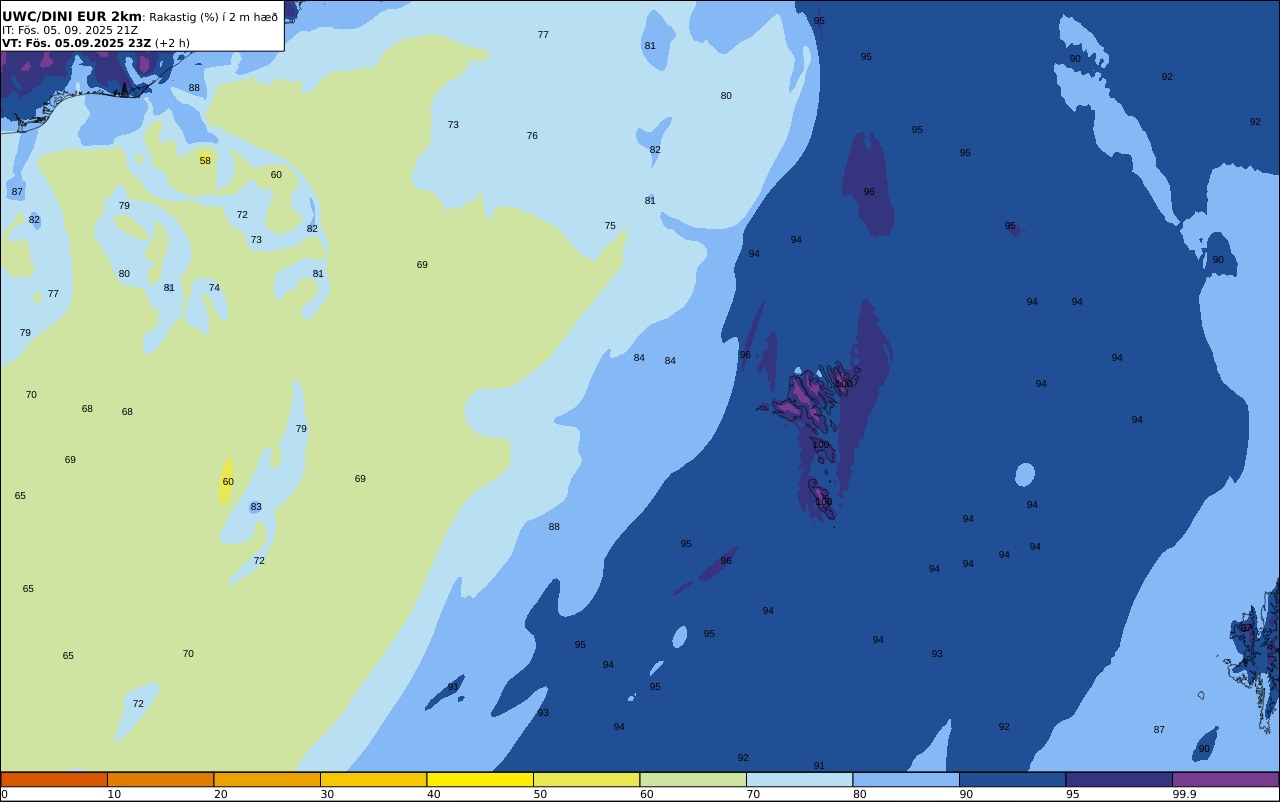Click the legend tick label 99.9
1280x802 pixels.
1185,794
